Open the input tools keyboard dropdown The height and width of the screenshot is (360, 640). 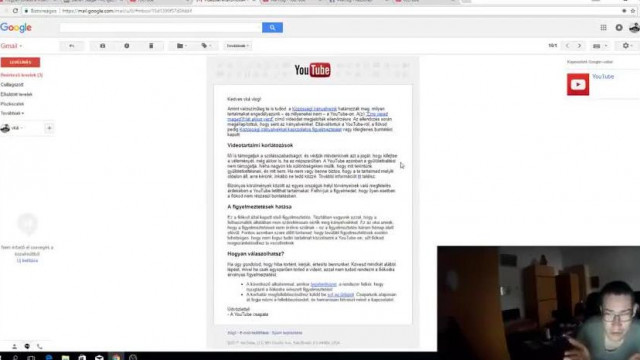[600, 46]
